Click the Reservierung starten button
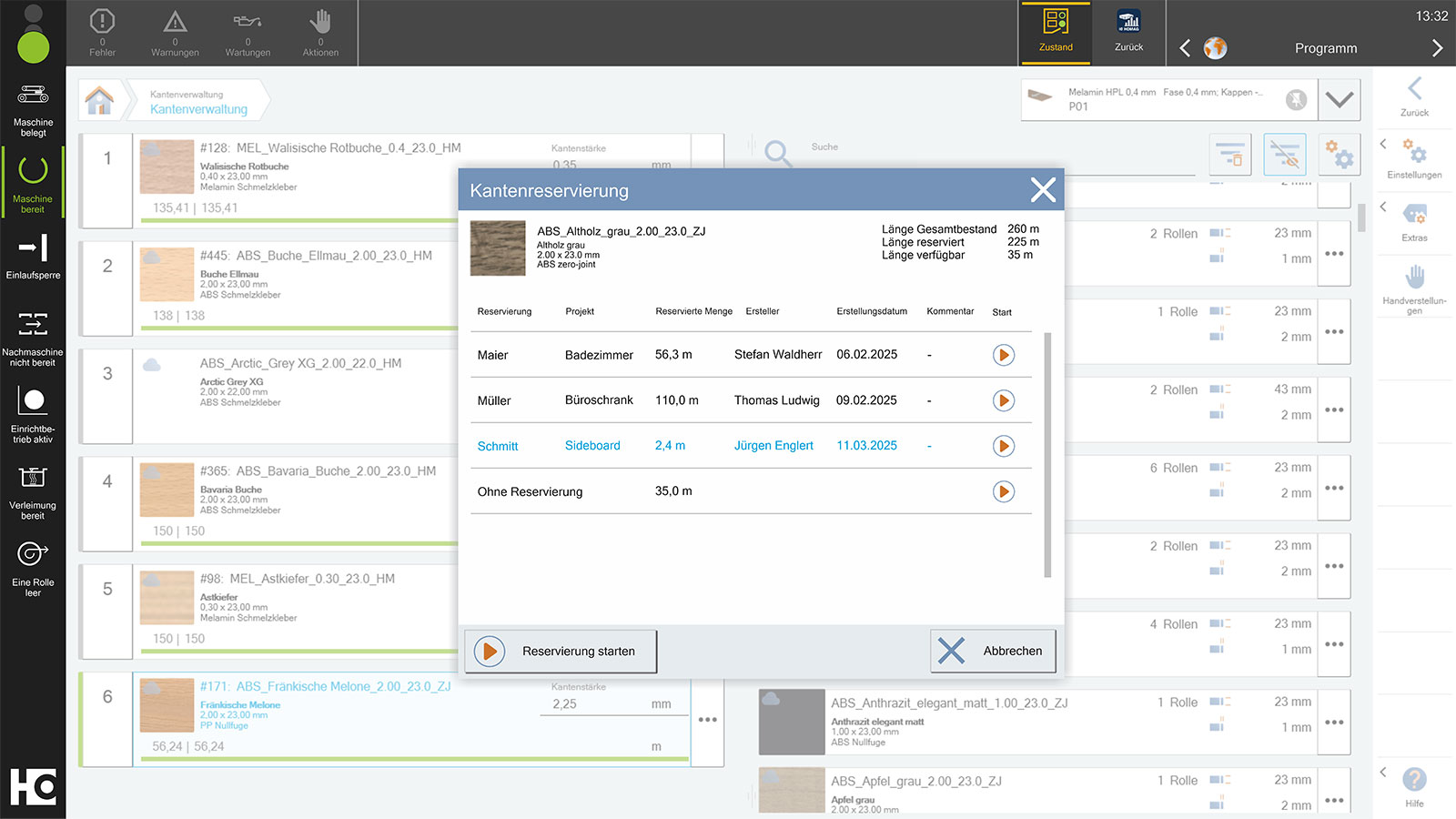1456x819 pixels. (x=561, y=652)
